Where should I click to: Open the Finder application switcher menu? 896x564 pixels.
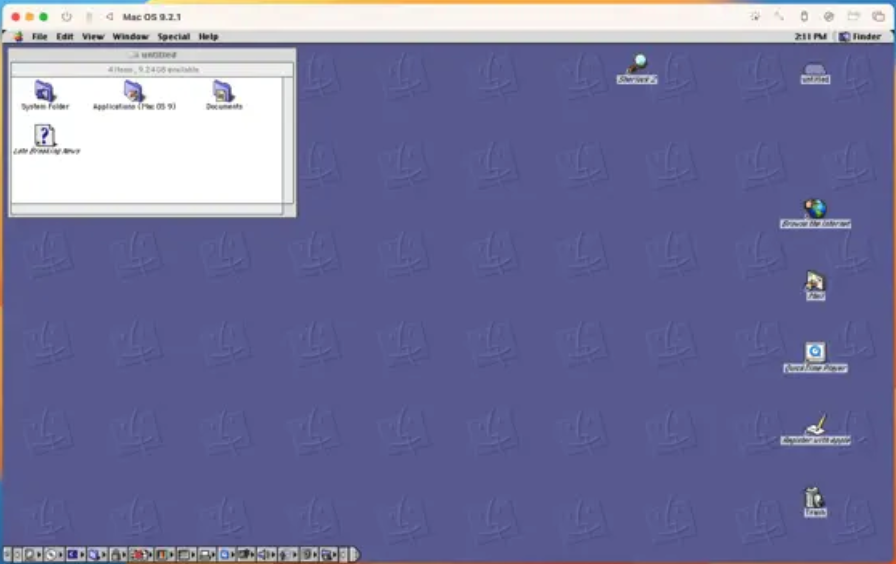point(860,37)
